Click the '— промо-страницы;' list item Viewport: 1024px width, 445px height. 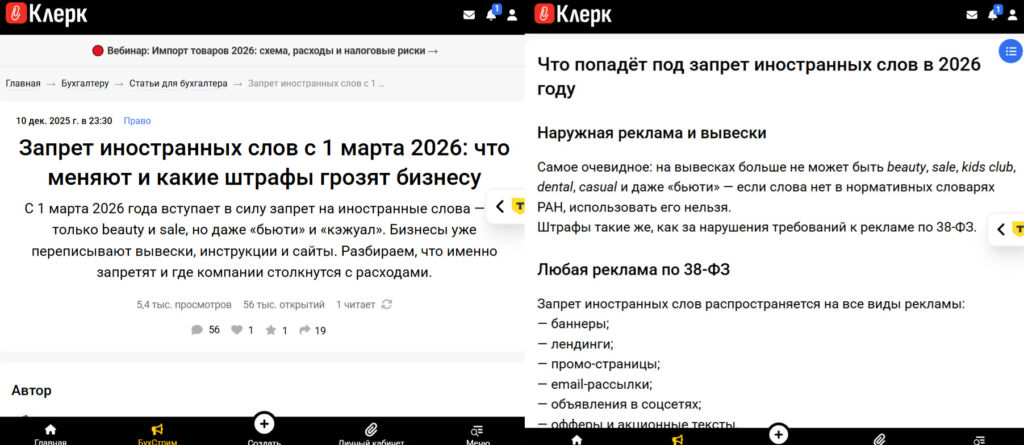599,364
